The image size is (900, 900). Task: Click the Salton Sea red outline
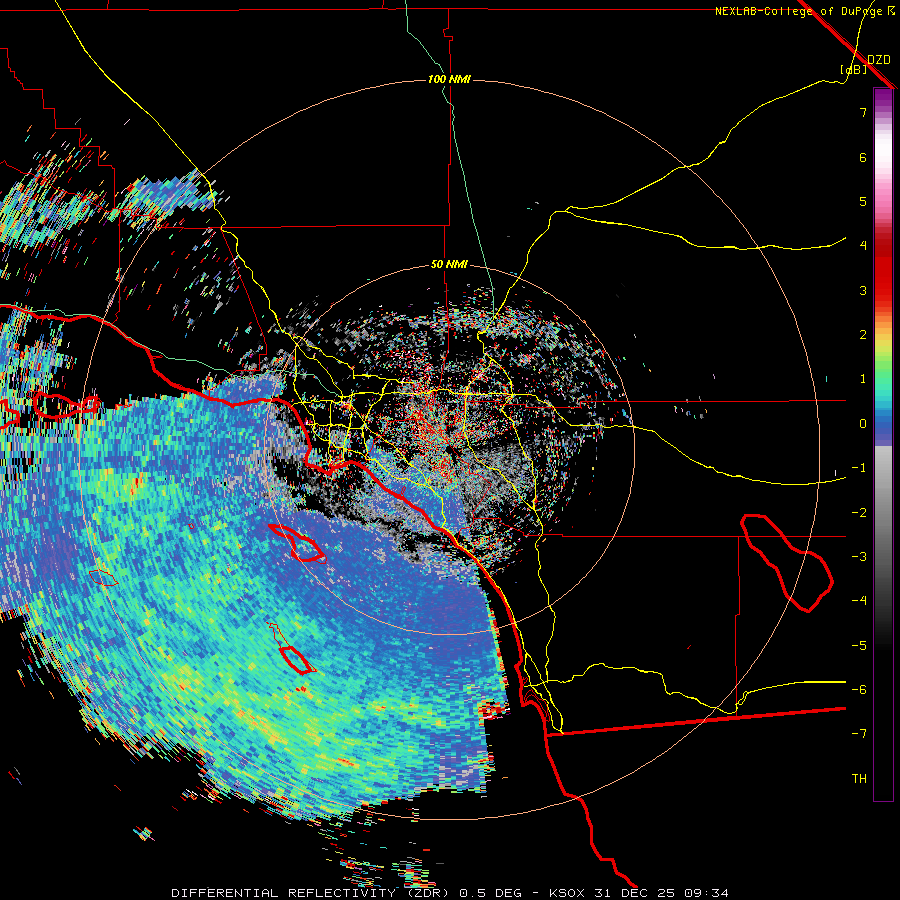tap(786, 562)
